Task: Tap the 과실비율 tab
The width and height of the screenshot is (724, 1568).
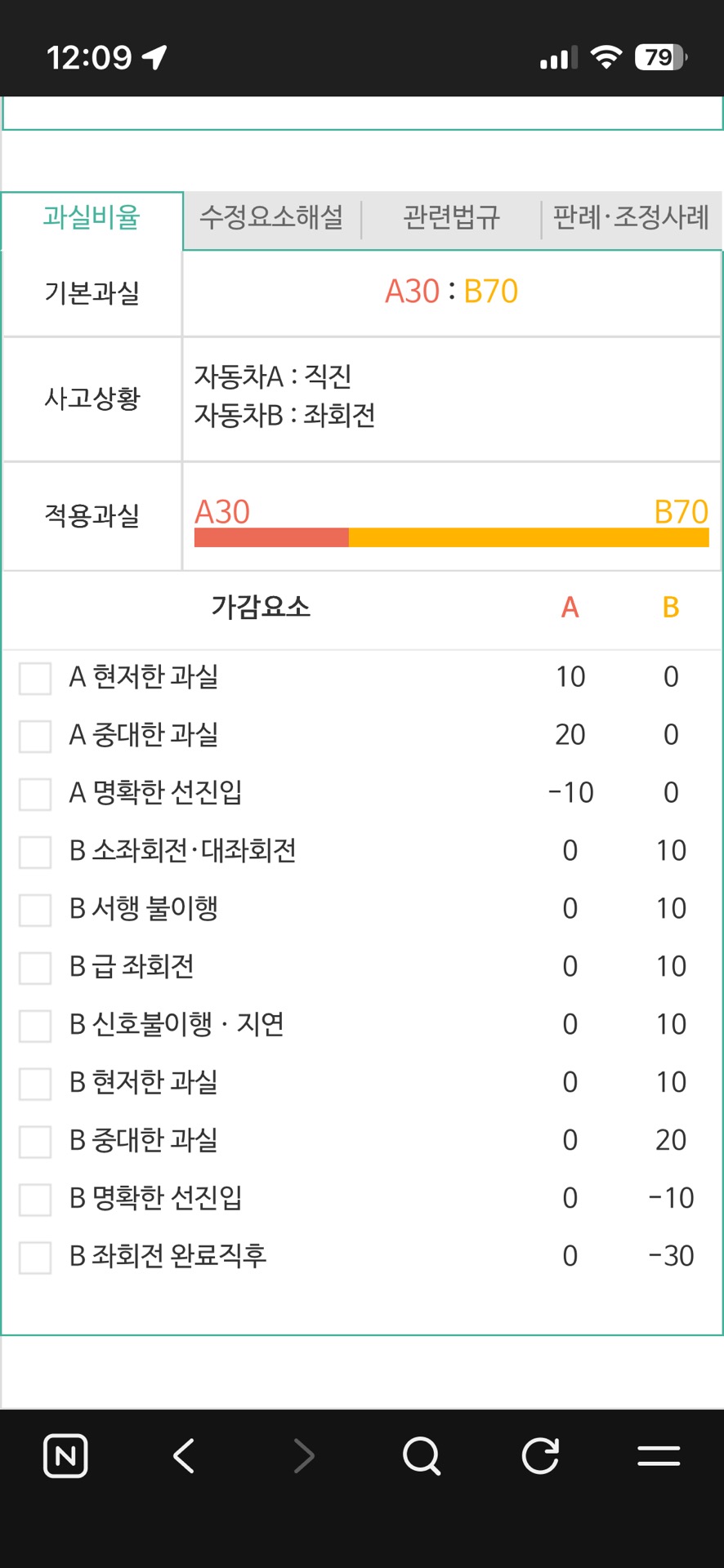Action: tap(92, 218)
